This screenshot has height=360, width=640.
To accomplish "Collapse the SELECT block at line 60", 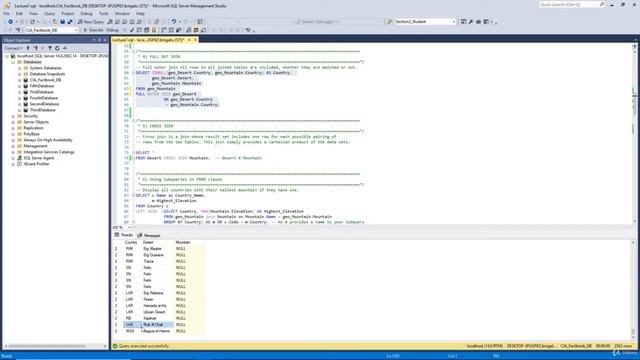I will [x=133, y=73].
